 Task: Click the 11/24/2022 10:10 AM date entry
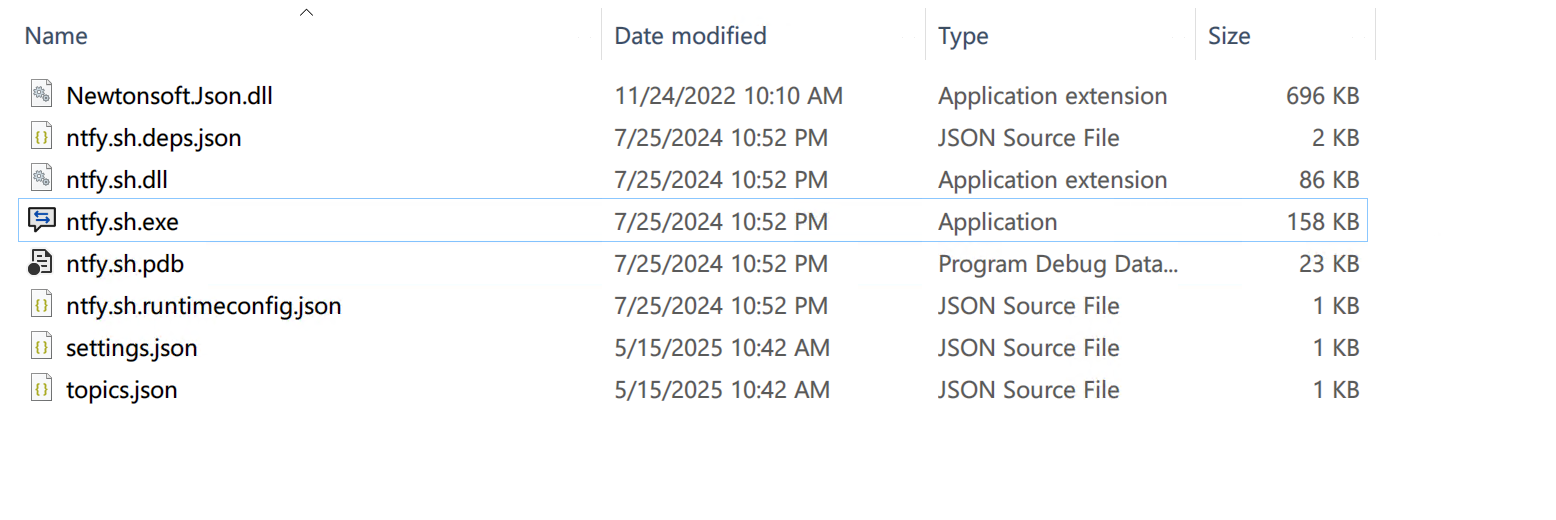[728, 96]
